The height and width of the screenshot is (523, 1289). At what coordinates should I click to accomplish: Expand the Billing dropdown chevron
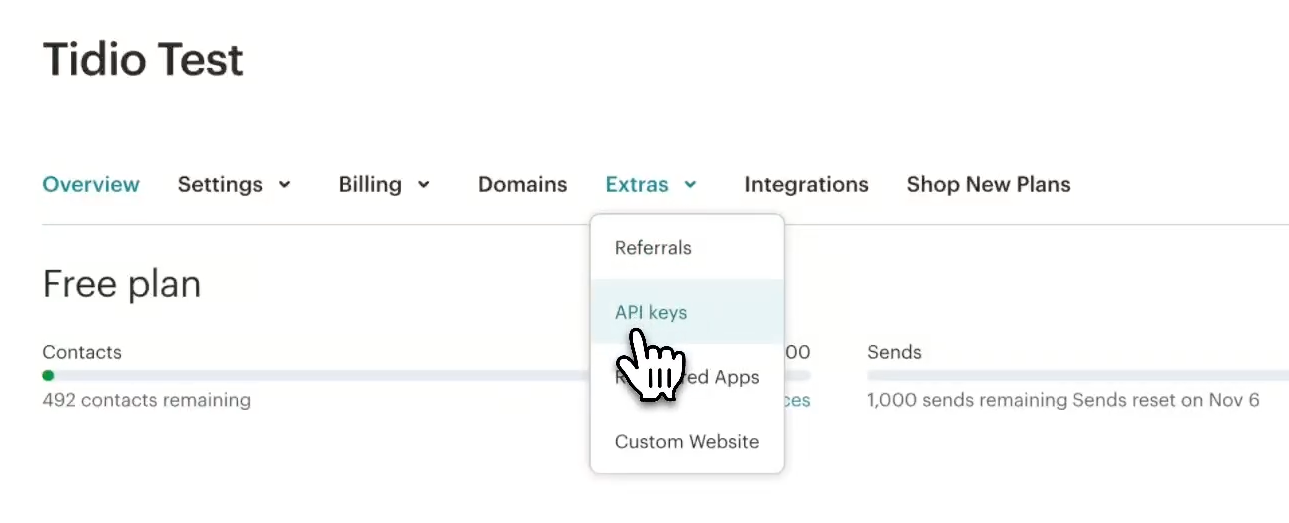point(424,185)
